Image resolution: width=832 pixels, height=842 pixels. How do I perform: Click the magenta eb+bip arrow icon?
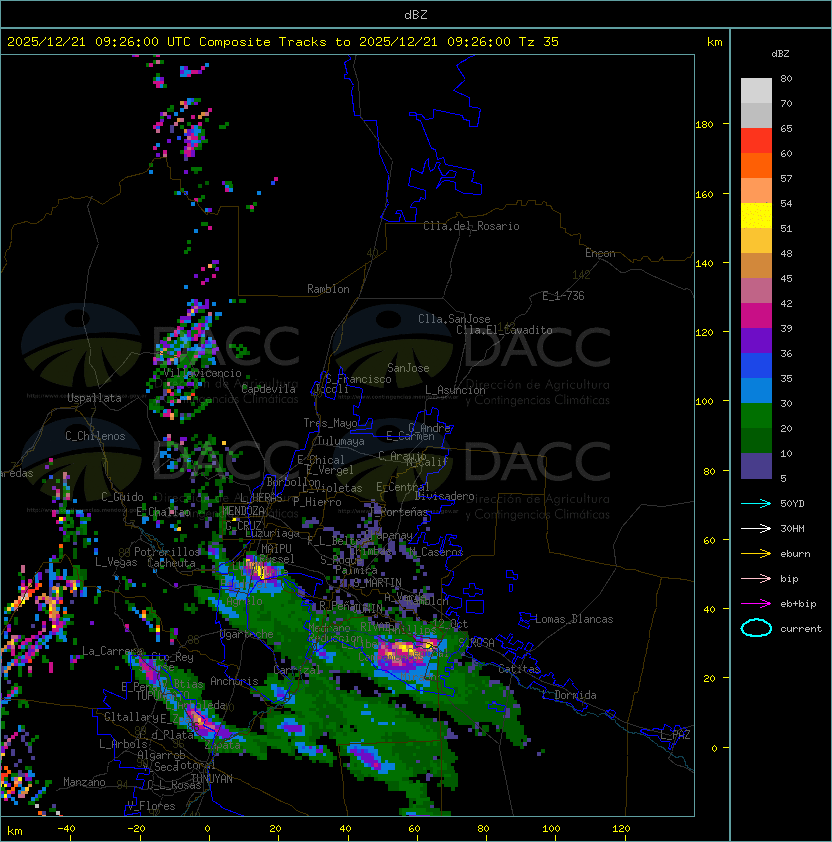(x=756, y=604)
